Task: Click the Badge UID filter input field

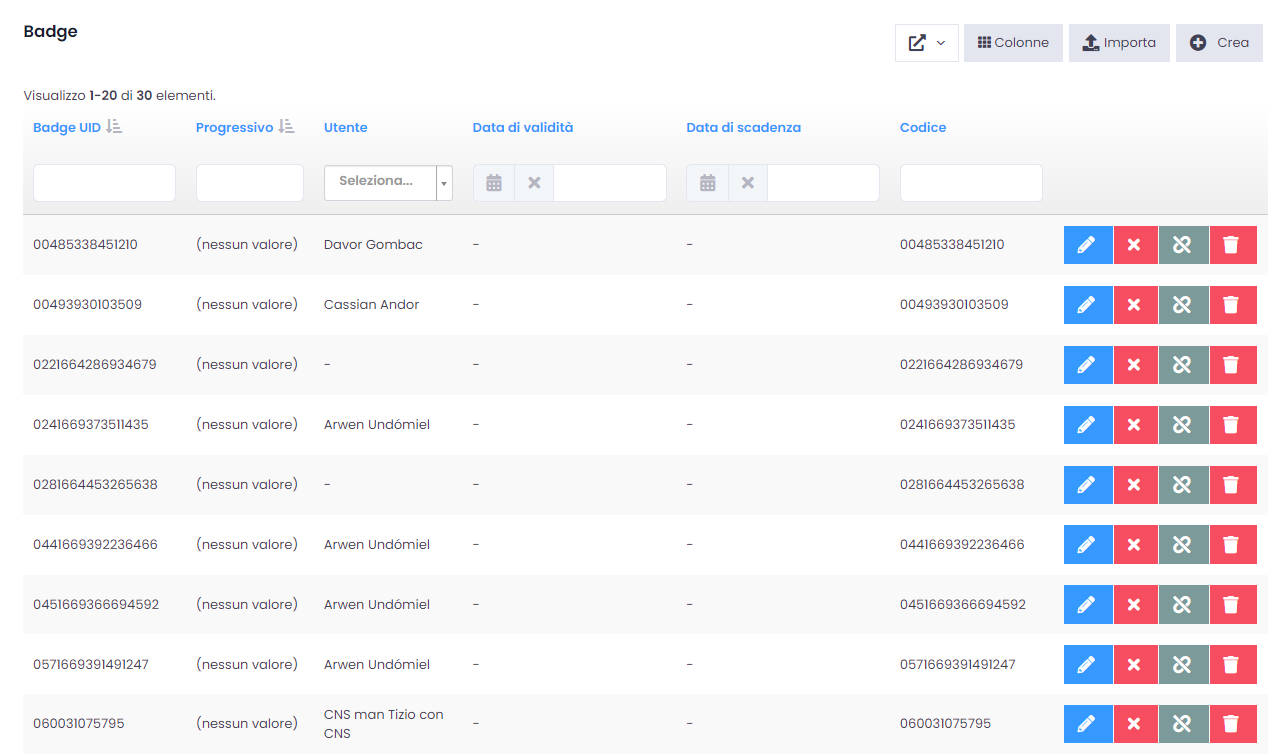Action: tap(104, 183)
